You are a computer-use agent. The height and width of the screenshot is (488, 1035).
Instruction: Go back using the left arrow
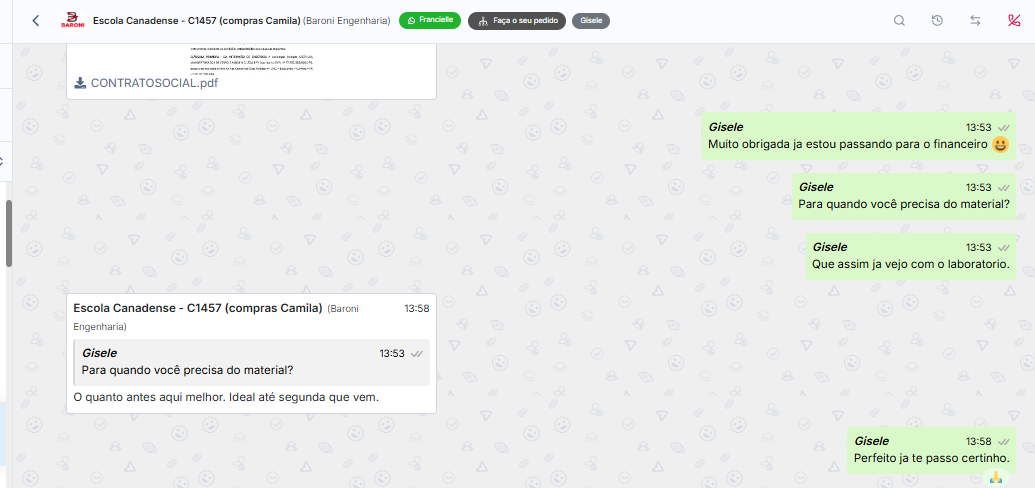(x=36, y=20)
